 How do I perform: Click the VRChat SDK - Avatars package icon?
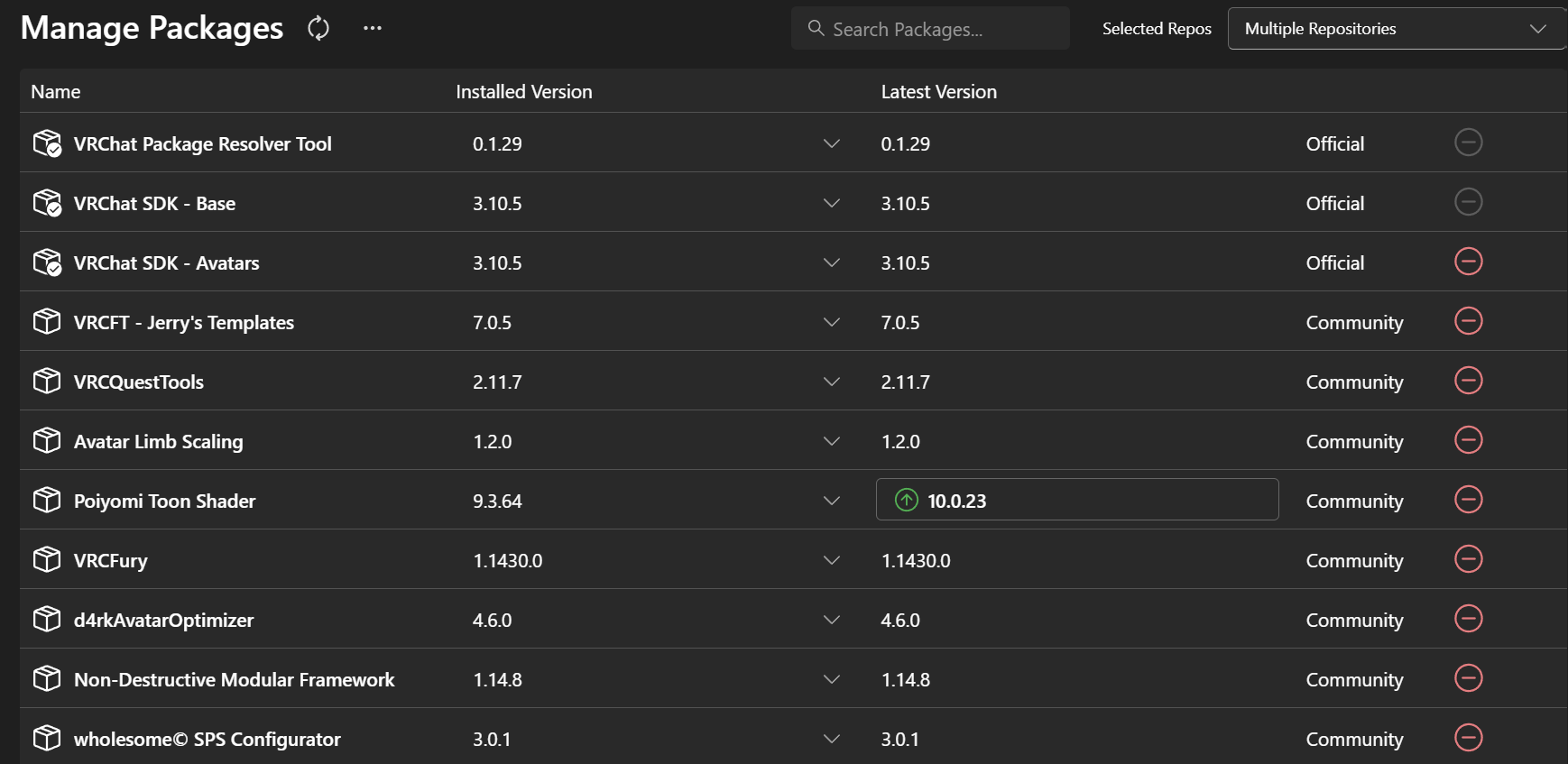pyautogui.click(x=47, y=262)
